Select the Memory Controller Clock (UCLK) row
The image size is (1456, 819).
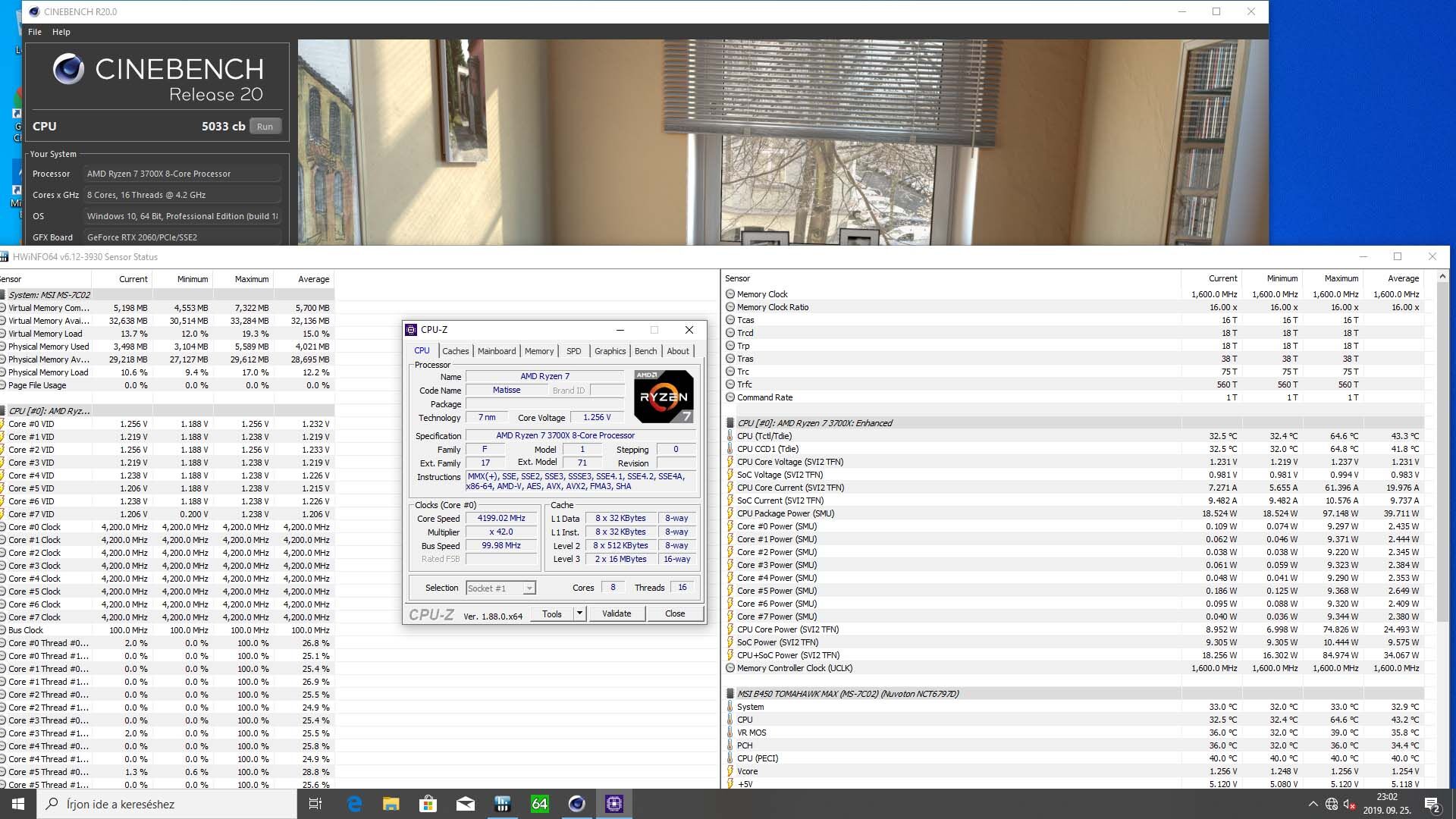[x=1074, y=668]
